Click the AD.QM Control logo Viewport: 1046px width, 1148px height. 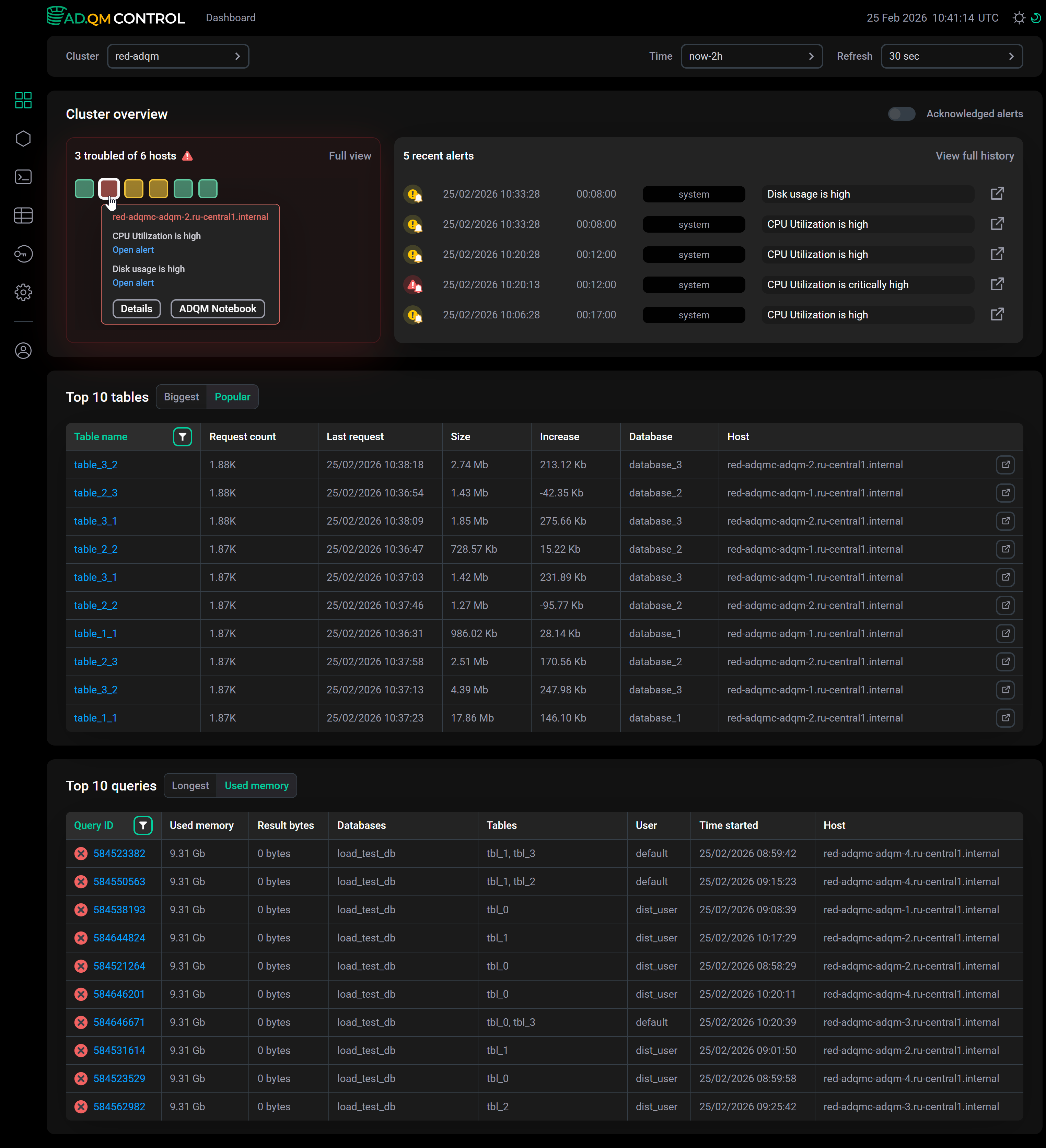point(116,17)
